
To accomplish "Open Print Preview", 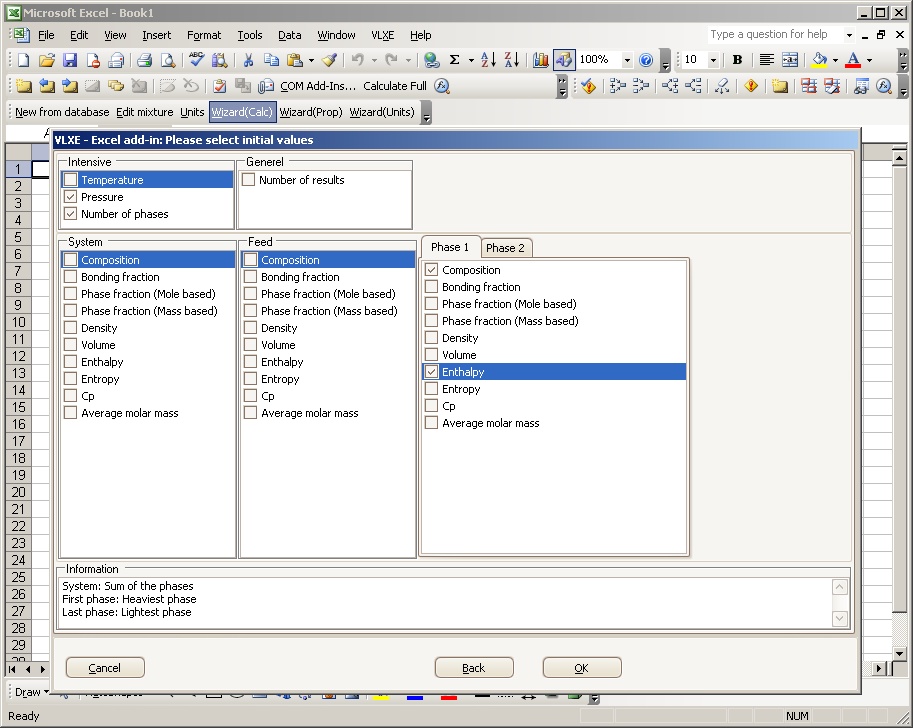I will [x=168, y=59].
